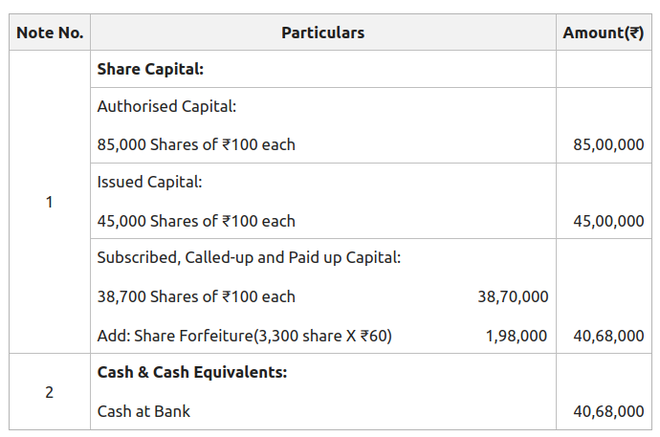Click "45,000 Shares of ₹100 each" text
Screen dimensions: 660x437
[x=196, y=221]
